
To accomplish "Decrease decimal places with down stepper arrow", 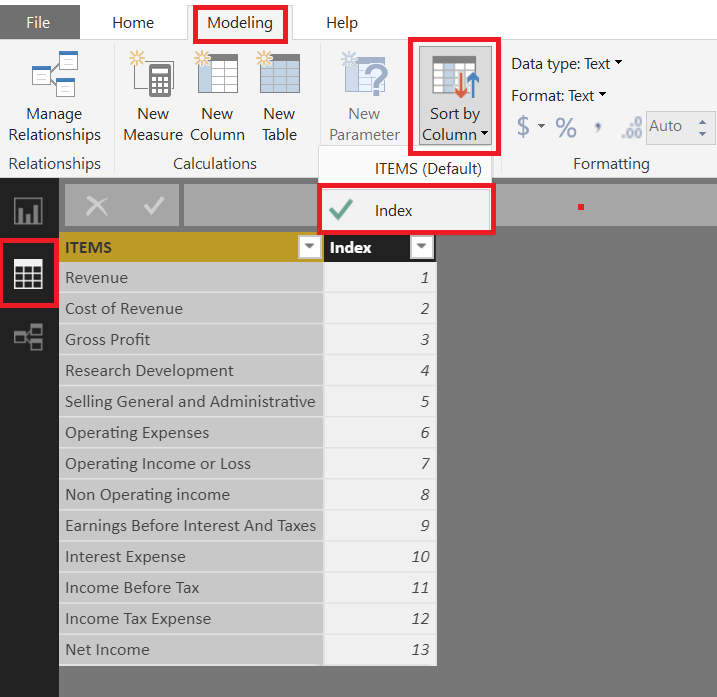I will click(x=702, y=134).
